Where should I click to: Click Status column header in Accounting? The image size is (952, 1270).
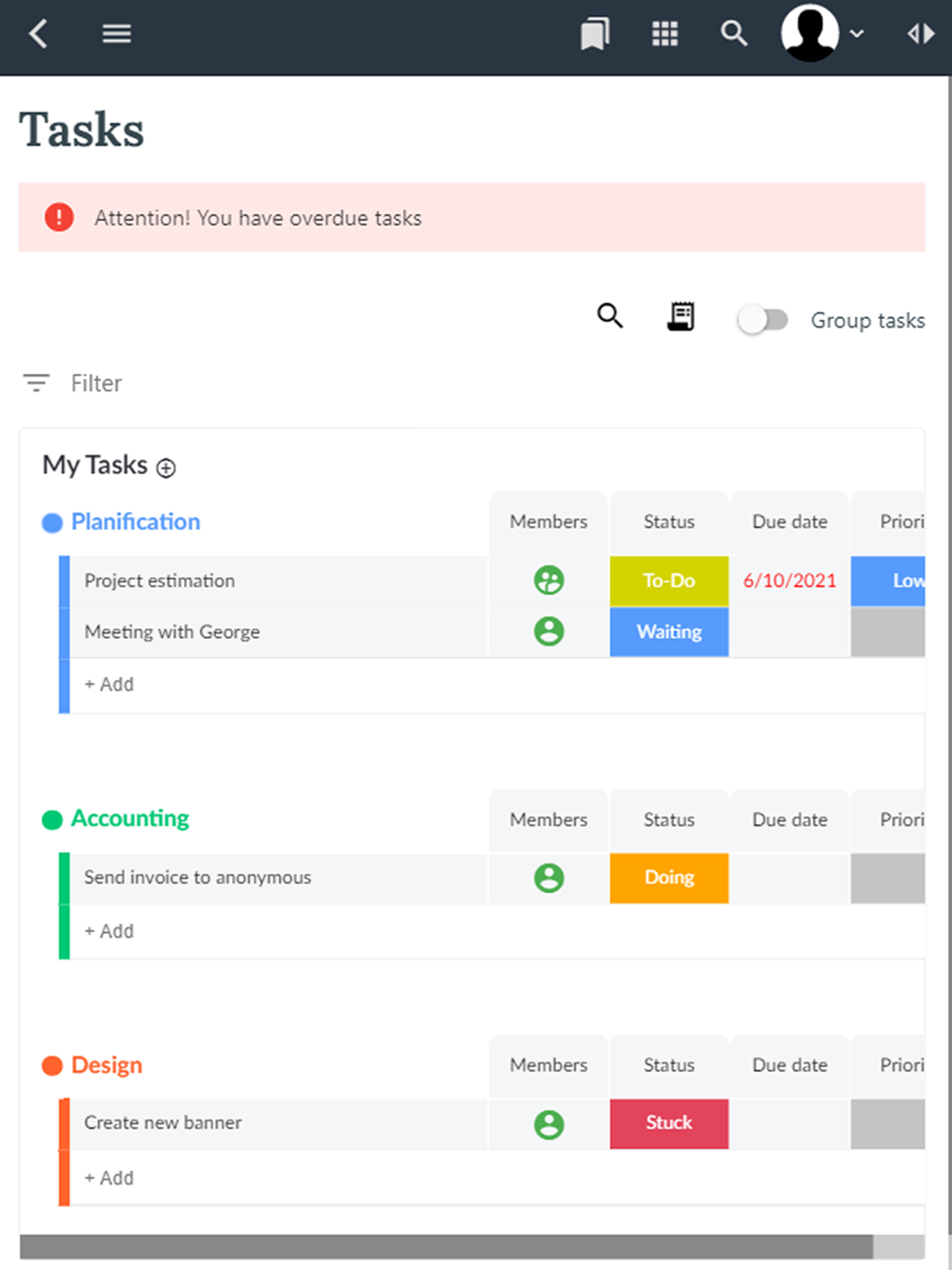pos(669,820)
